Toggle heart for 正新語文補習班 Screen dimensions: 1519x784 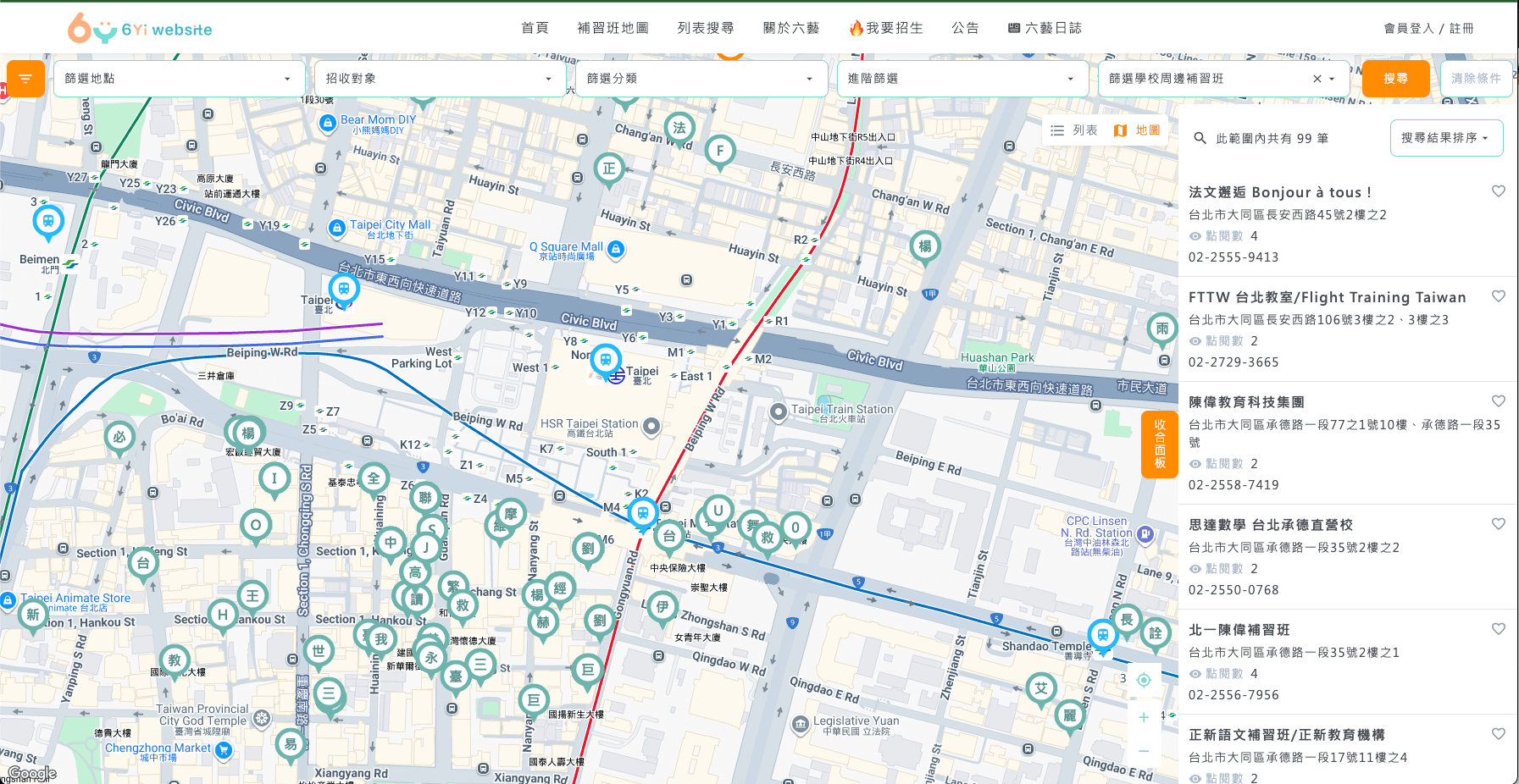click(1499, 734)
